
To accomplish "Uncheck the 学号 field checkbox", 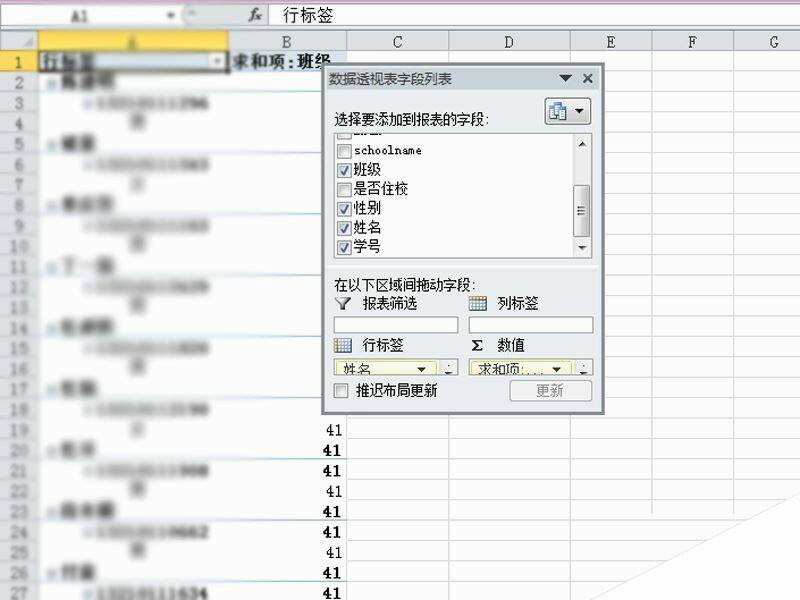I will coord(344,247).
